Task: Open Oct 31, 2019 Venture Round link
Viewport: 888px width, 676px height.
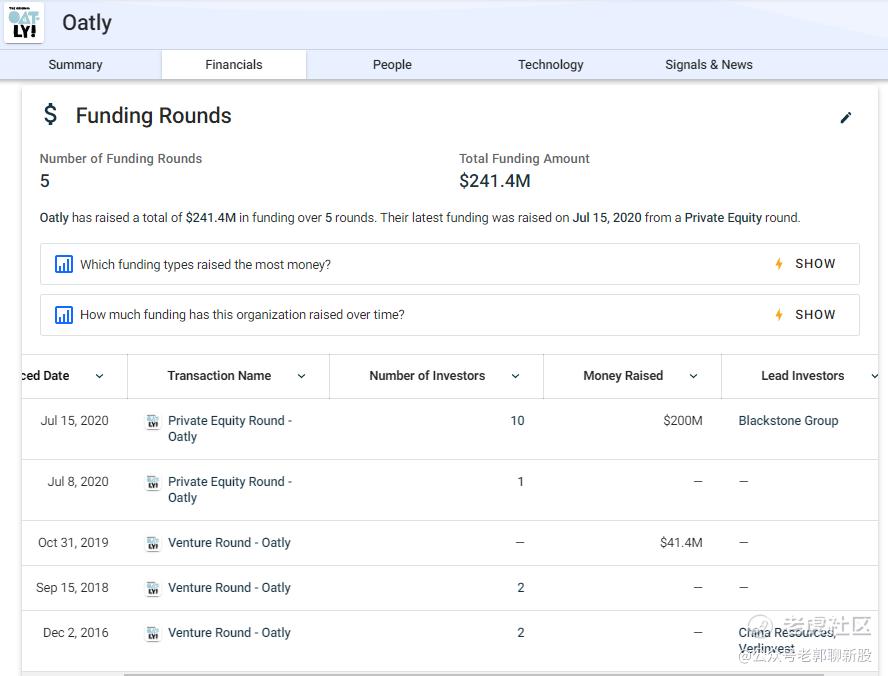Action: (x=229, y=543)
